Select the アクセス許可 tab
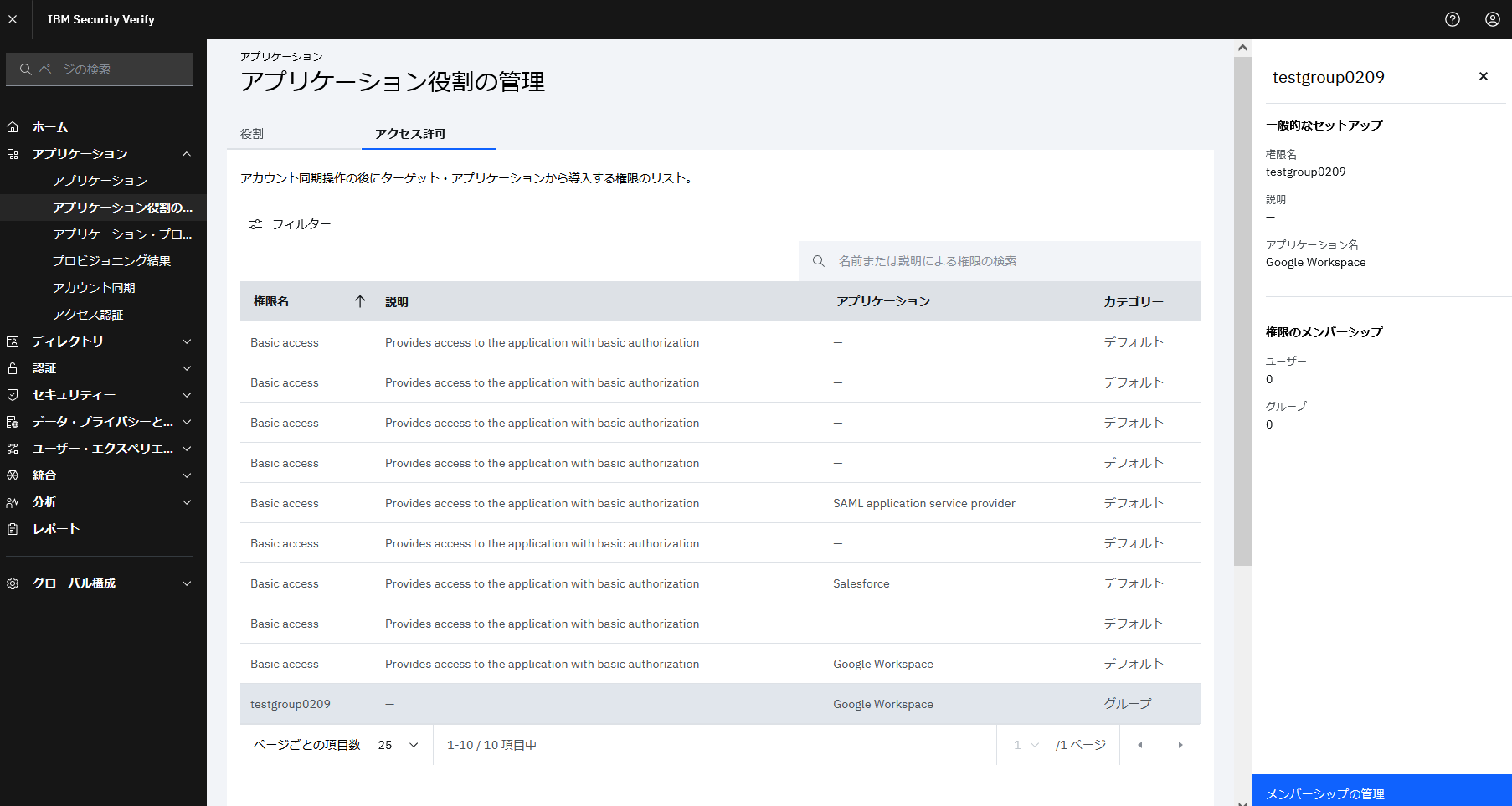 (428, 134)
